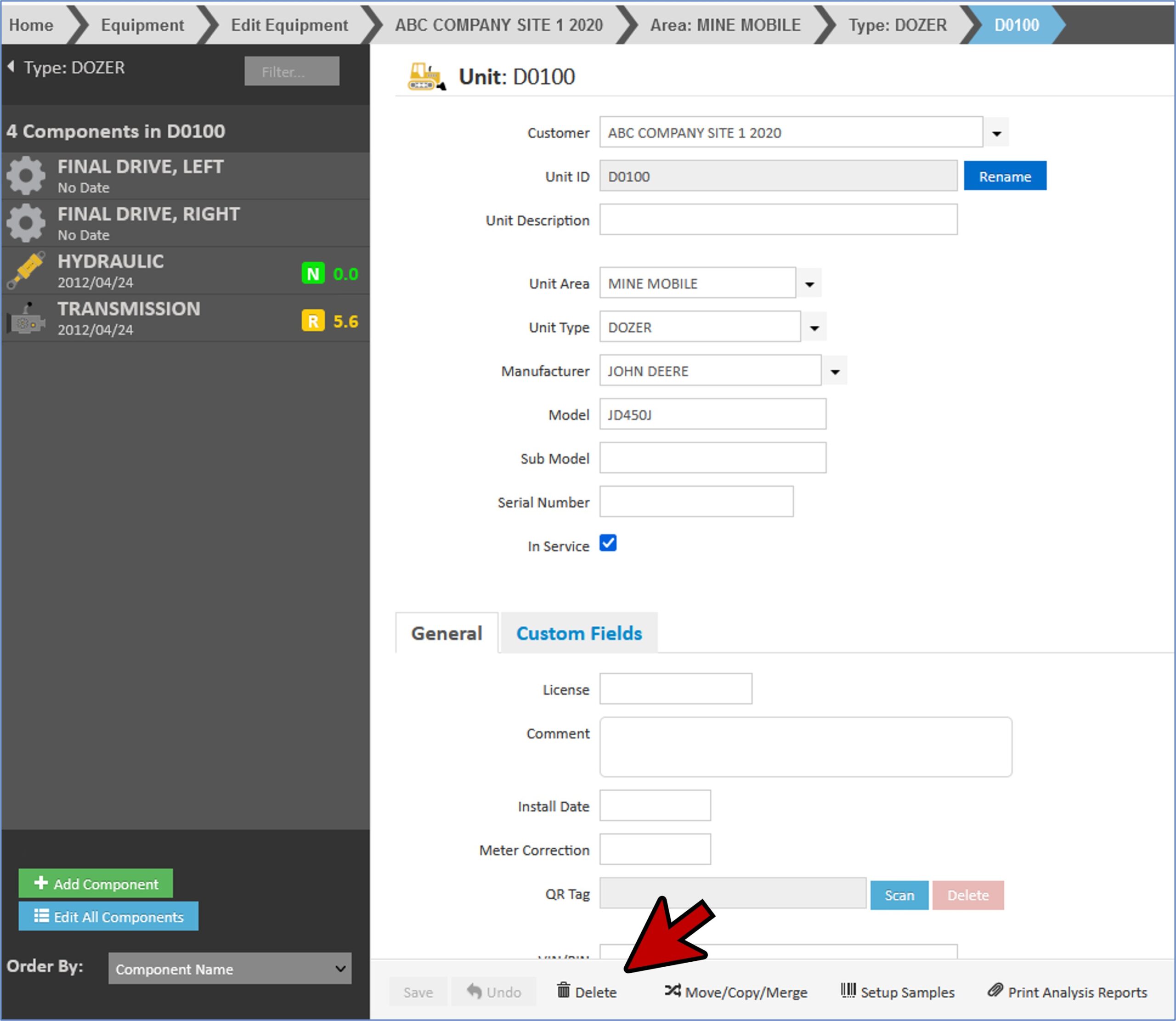Open the TRANSMISSION component icon
1176x1021 pixels.
26,318
